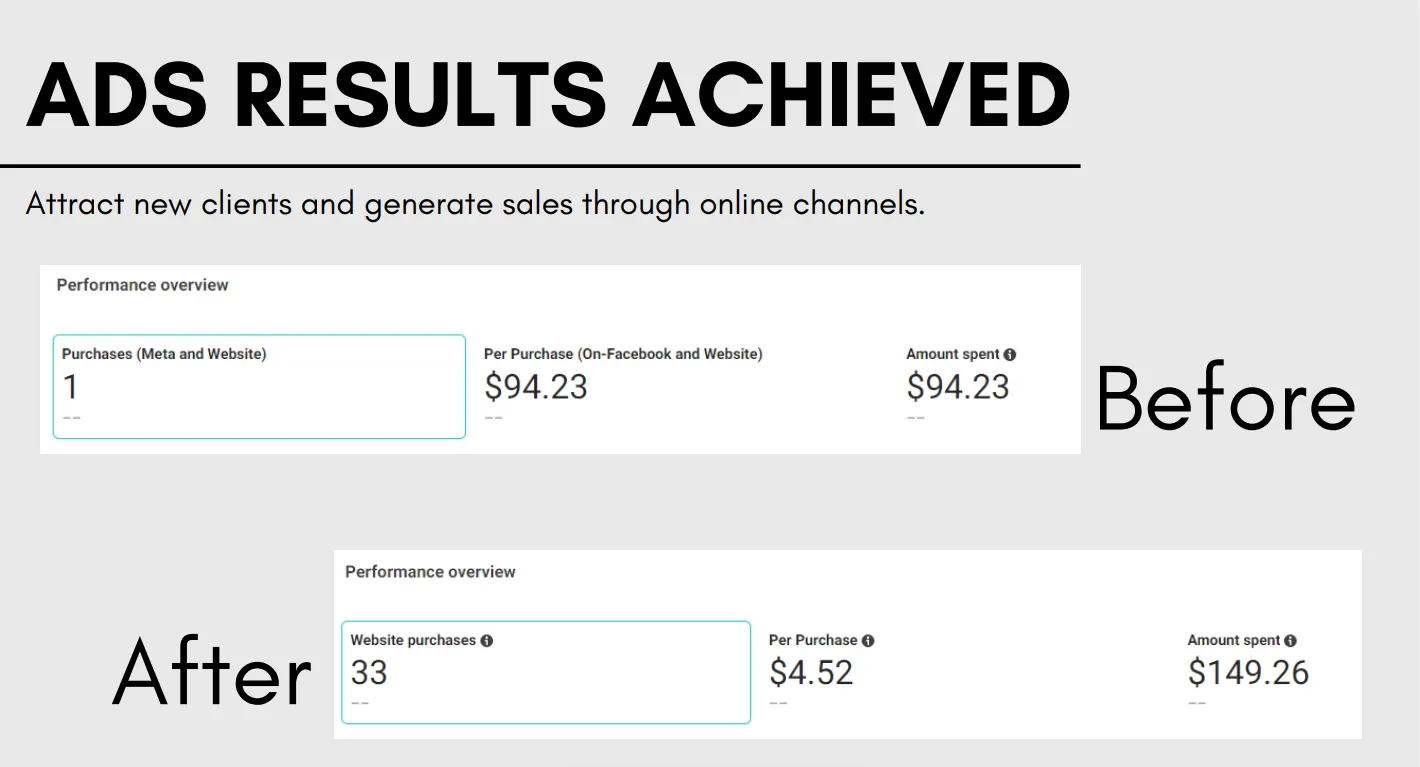
Task: Select the ADS RESULTS ACHIEVED headline
Action: coord(548,95)
